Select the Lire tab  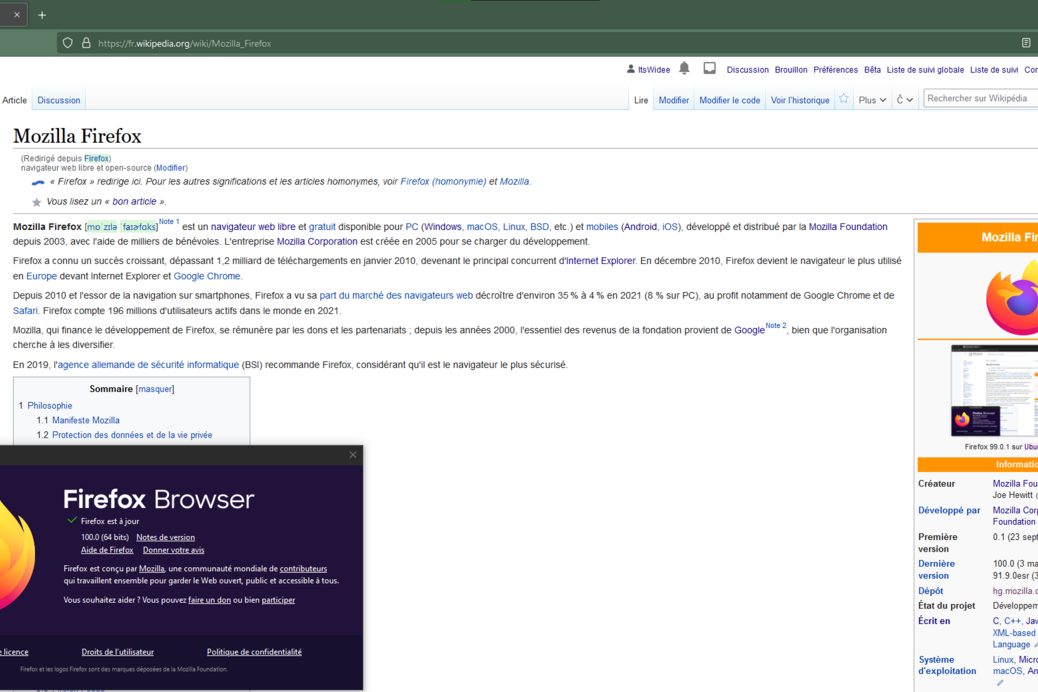coord(641,100)
